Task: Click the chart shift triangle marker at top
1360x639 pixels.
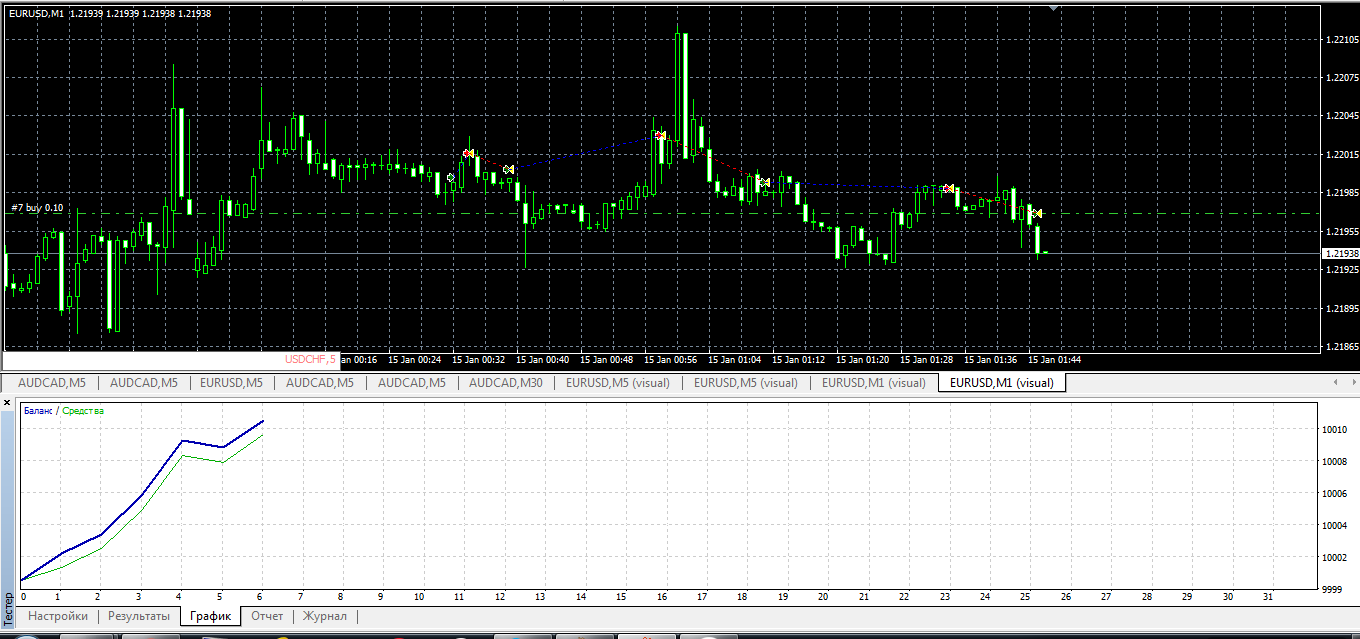Action: (x=1053, y=7)
